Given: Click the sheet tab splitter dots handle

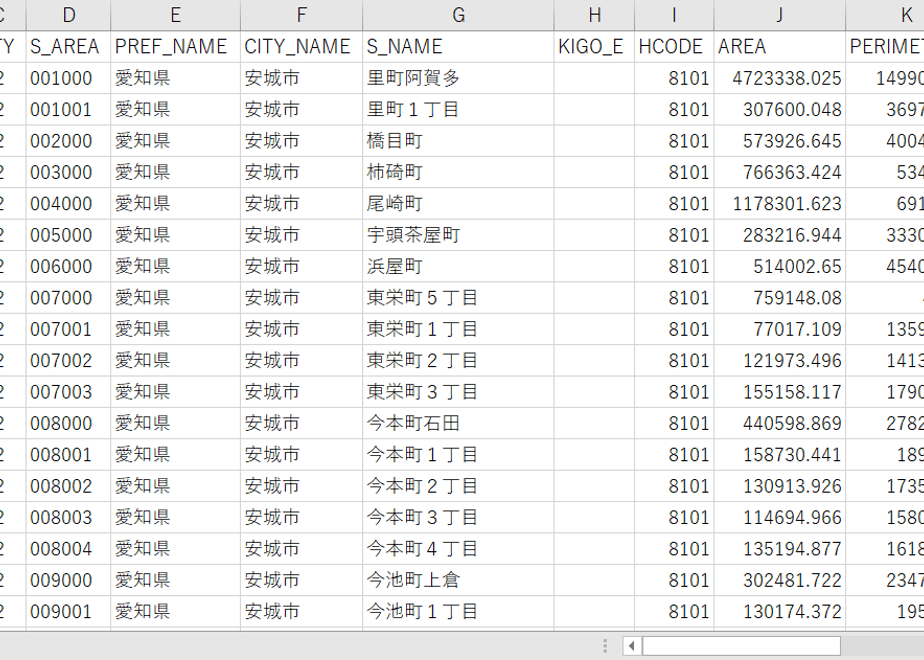Looking at the screenshot, I should 605,646.
